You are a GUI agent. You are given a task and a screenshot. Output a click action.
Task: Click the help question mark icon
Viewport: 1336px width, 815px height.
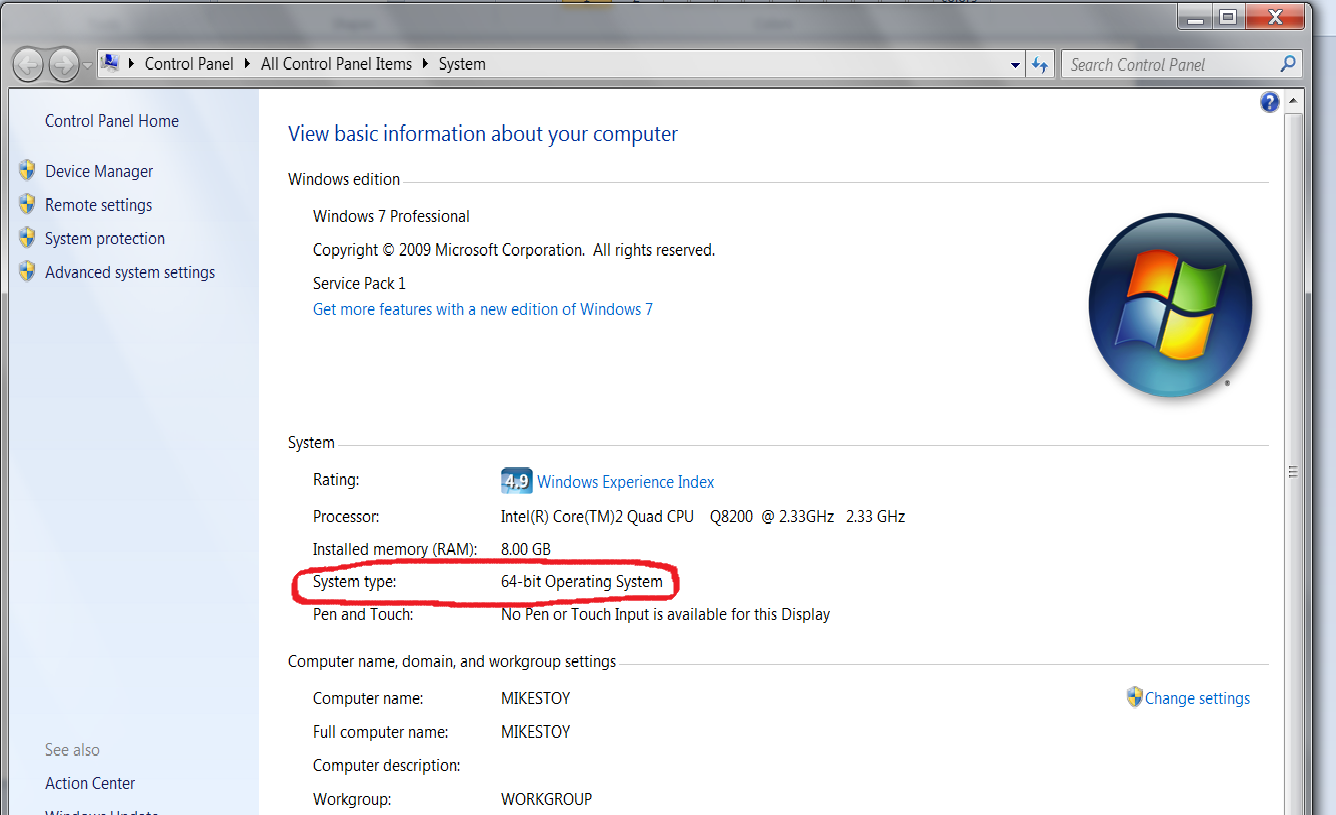1269,101
